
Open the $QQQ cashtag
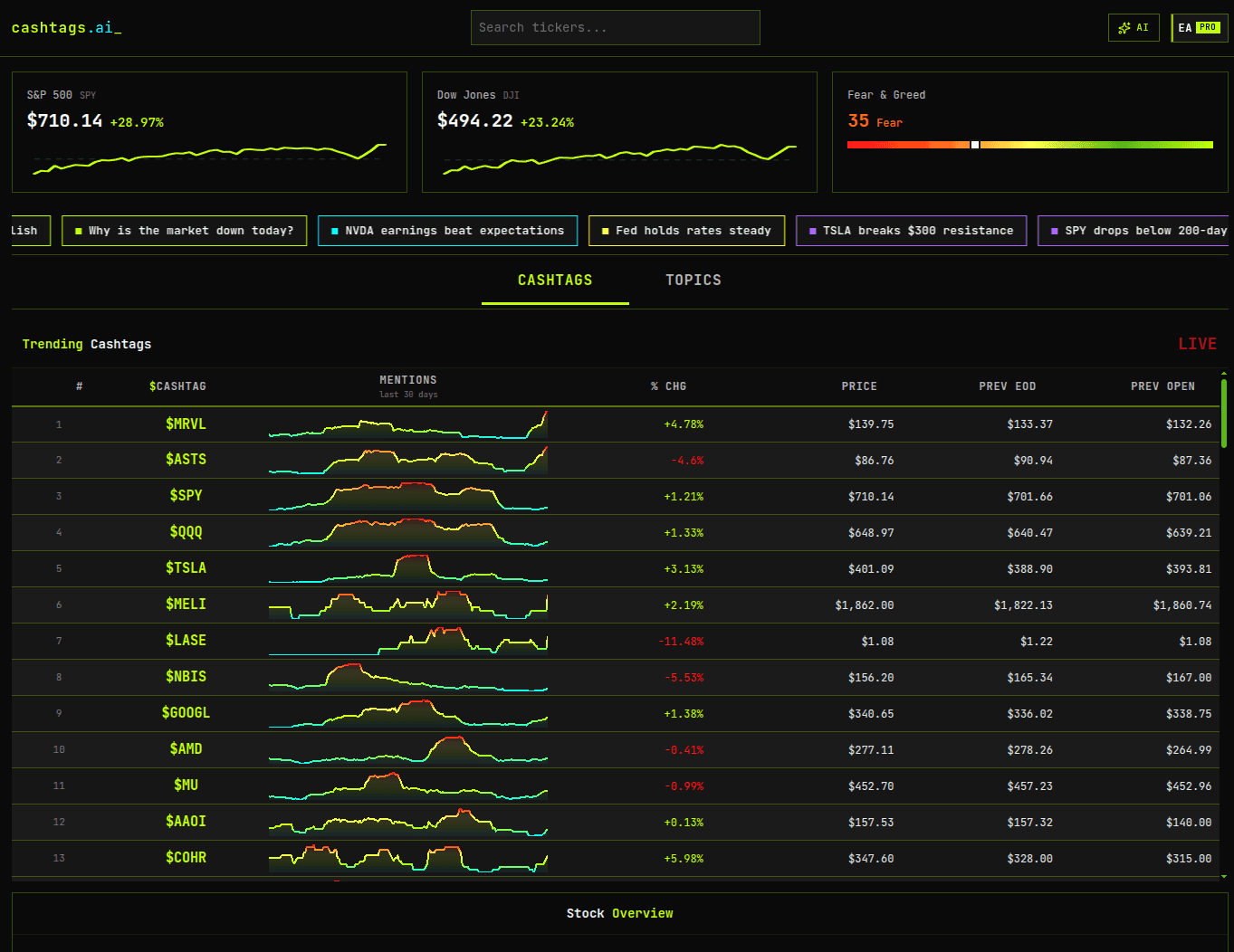[186, 532]
